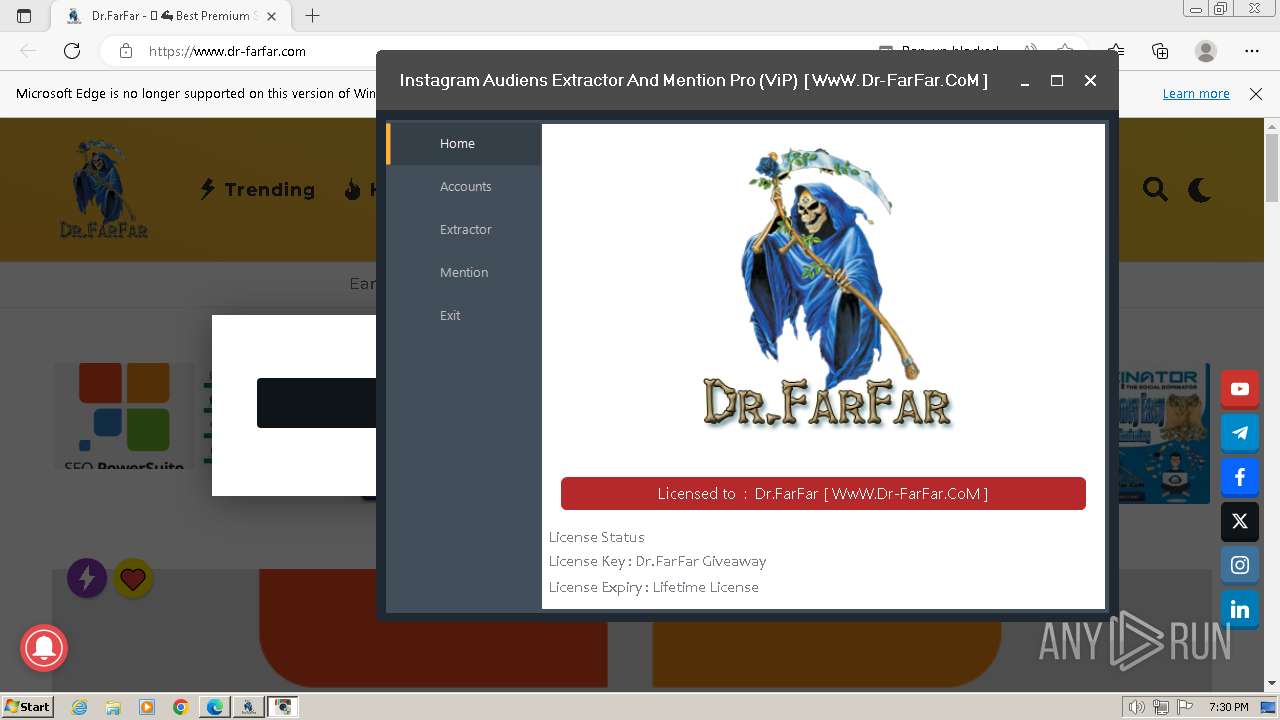Select Exit in the app sidebar

pos(464,316)
